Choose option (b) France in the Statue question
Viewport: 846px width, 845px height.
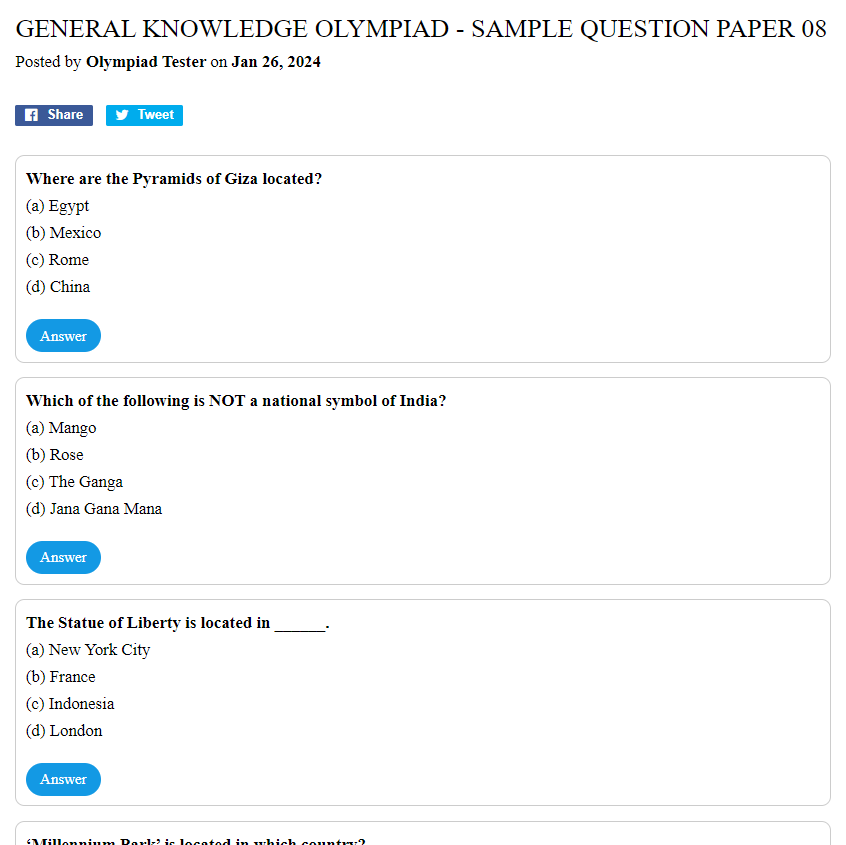[60, 677]
